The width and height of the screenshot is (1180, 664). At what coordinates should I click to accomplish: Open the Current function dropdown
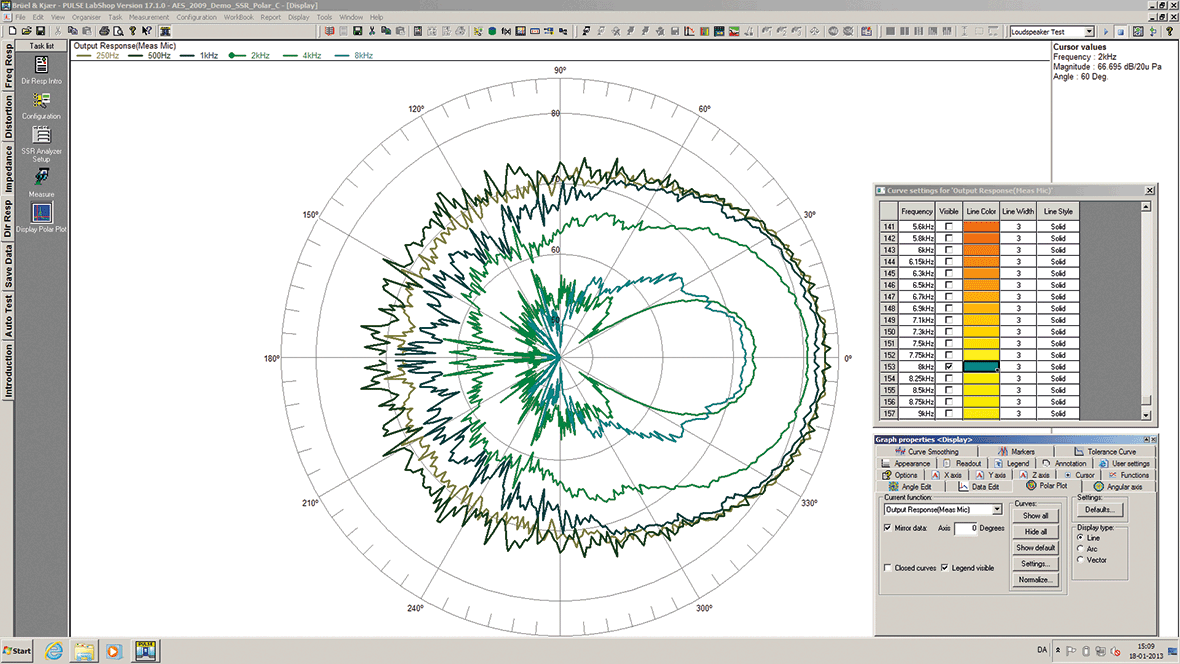click(x=997, y=510)
